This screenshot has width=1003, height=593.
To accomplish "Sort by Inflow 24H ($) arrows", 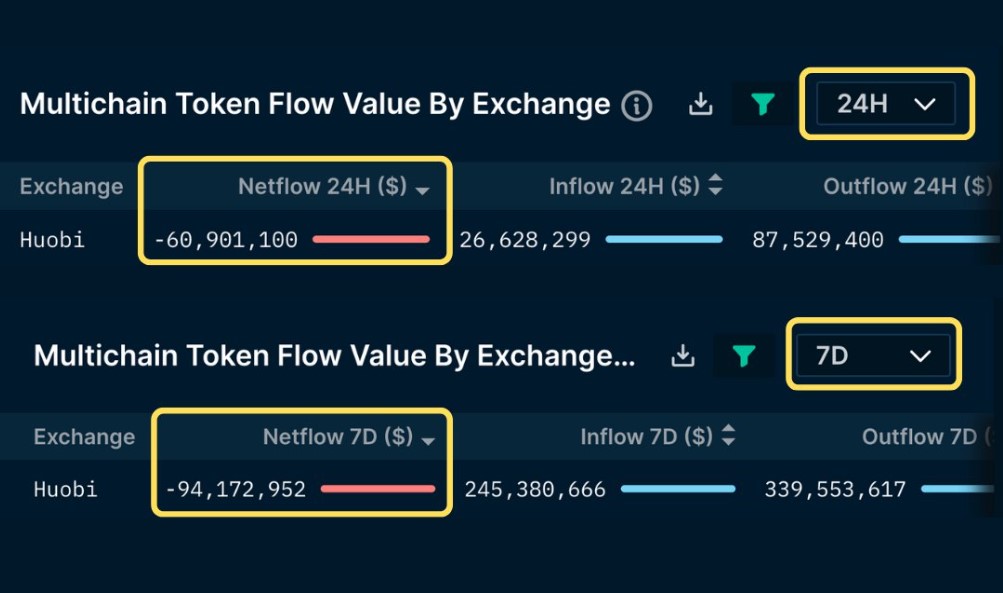I will coord(716,185).
